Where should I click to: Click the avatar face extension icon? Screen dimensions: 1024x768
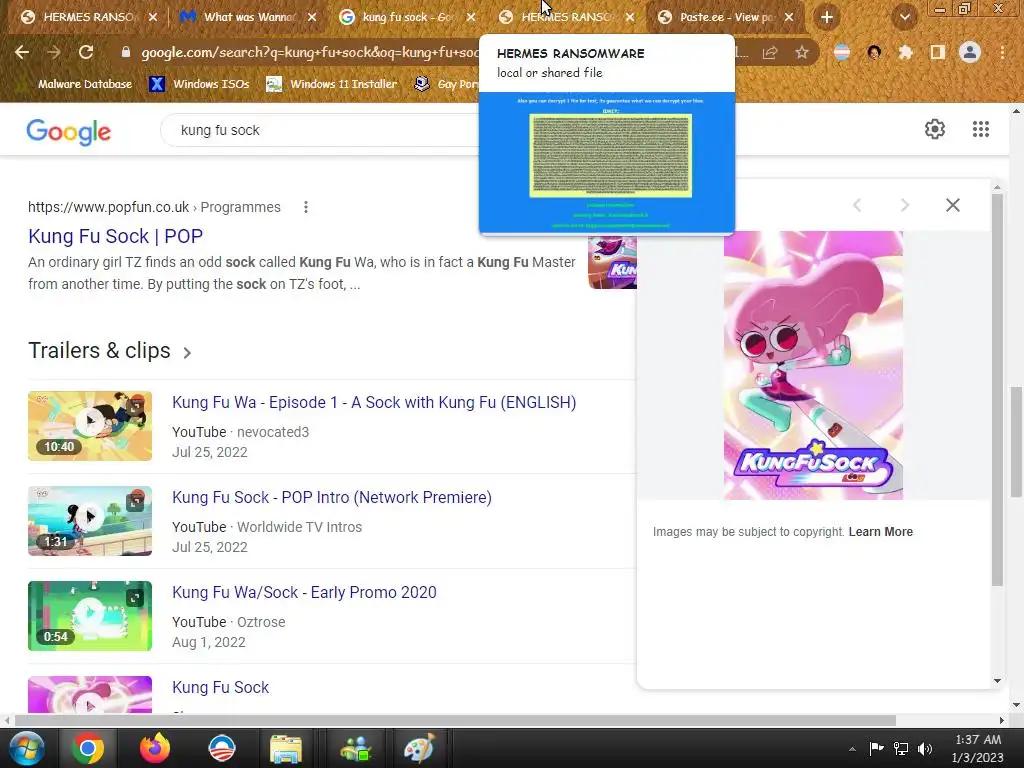point(874,52)
